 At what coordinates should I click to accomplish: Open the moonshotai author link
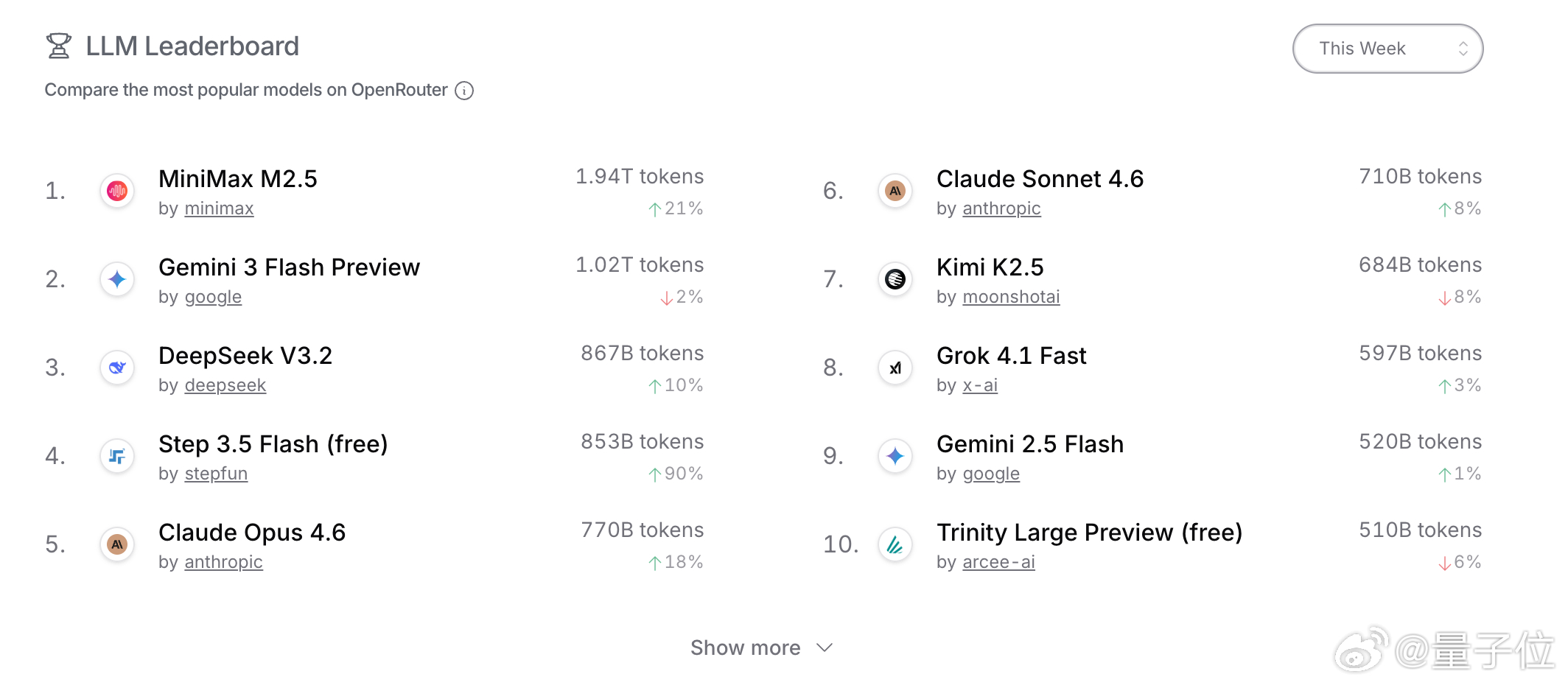click(1011, 297)
